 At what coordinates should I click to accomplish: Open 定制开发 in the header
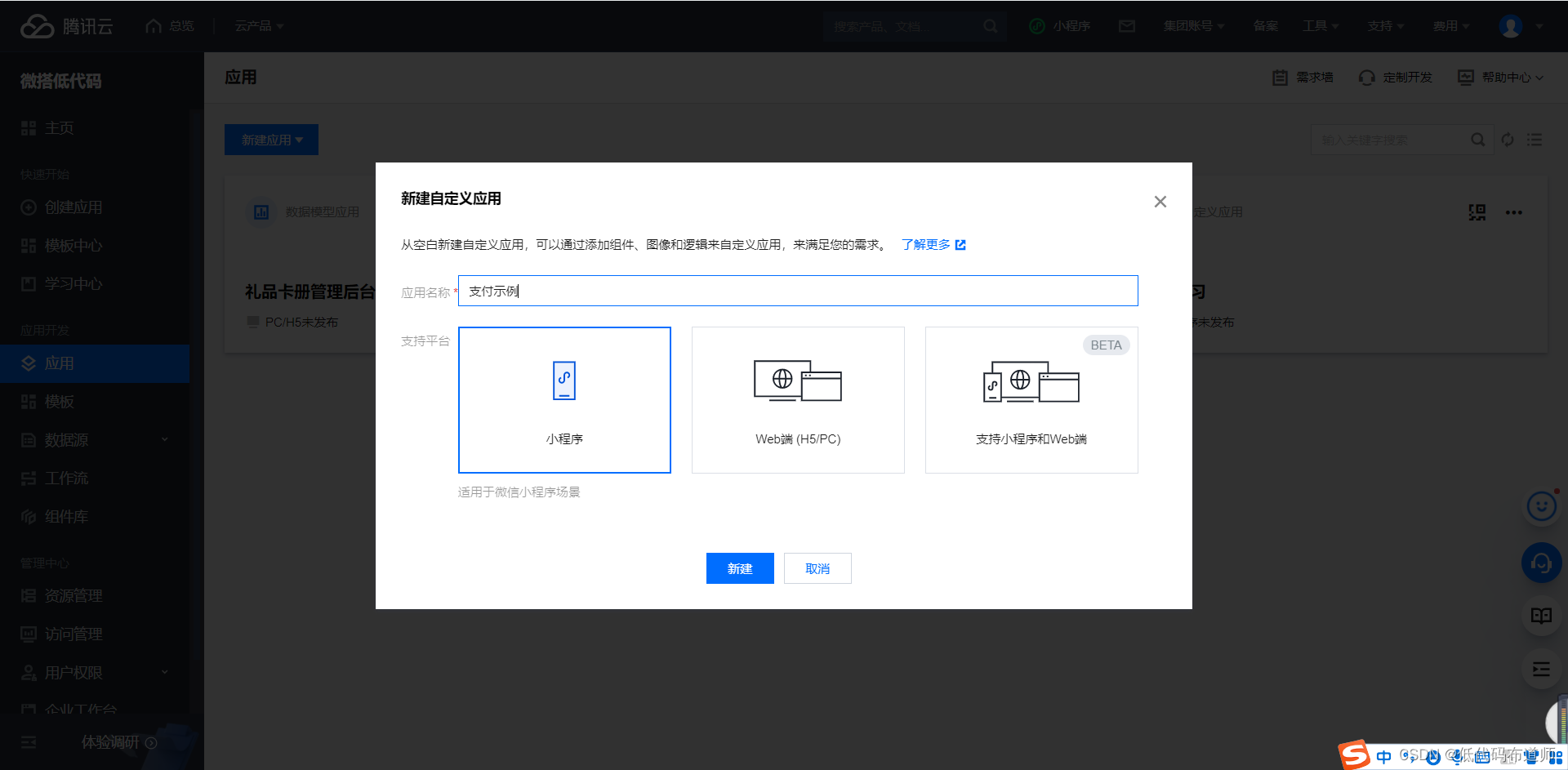pos(1396,78)
